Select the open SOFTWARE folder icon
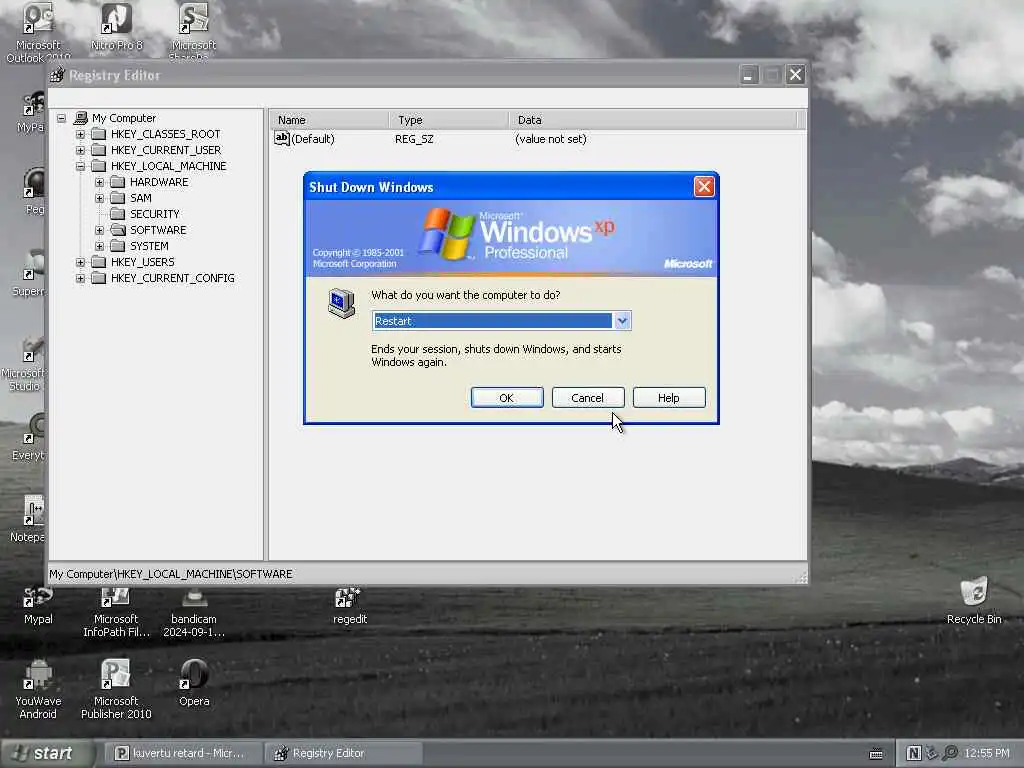This screenshot has width=1024, height=768. pyautogui.click(x=118, y=230)
